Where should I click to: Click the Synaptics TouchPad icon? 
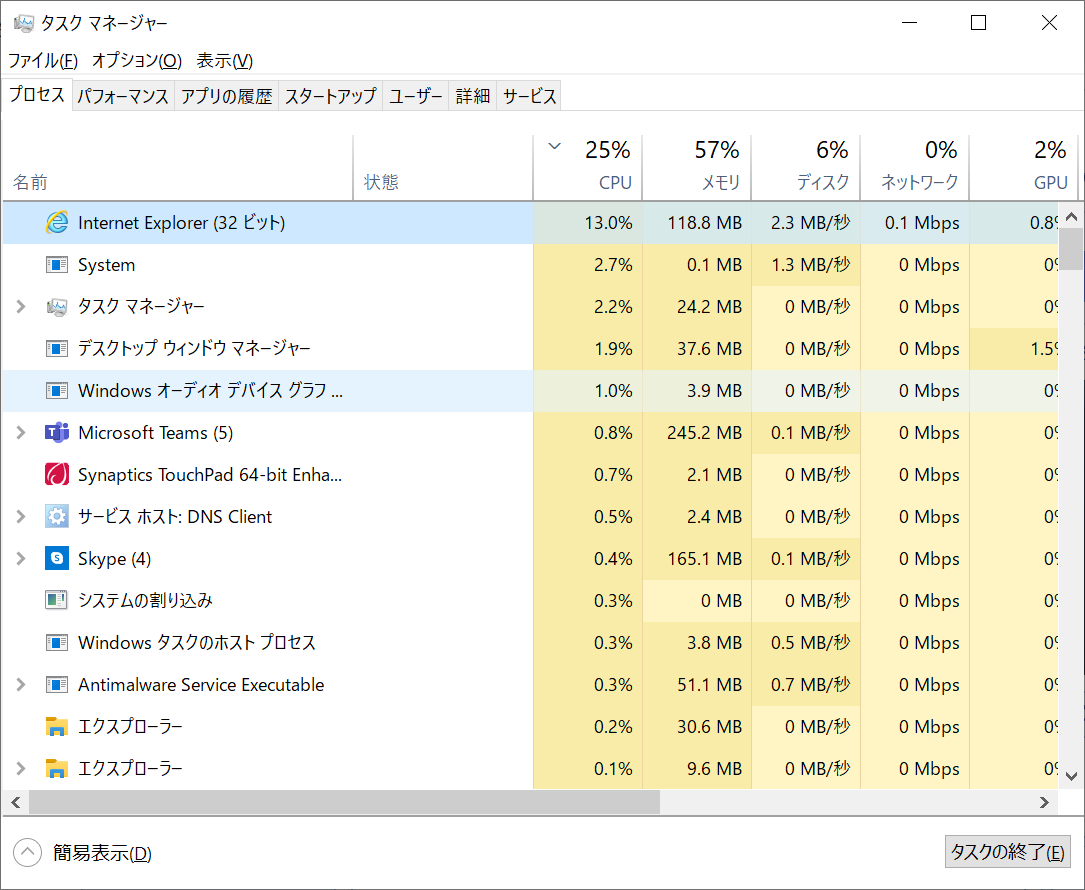tap(57, 475)
